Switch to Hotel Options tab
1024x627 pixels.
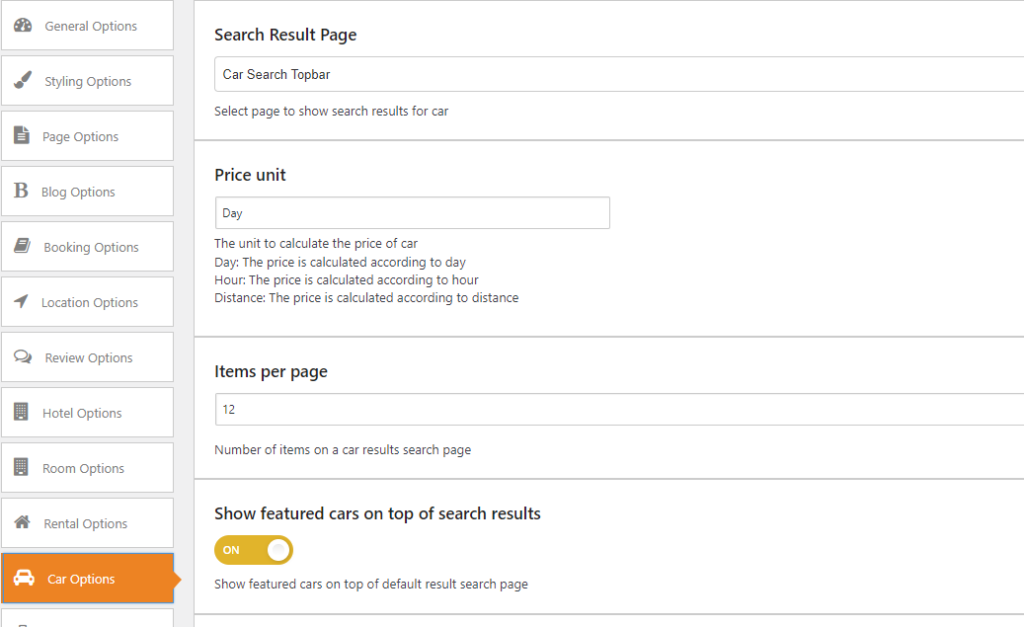click(82, 413)
